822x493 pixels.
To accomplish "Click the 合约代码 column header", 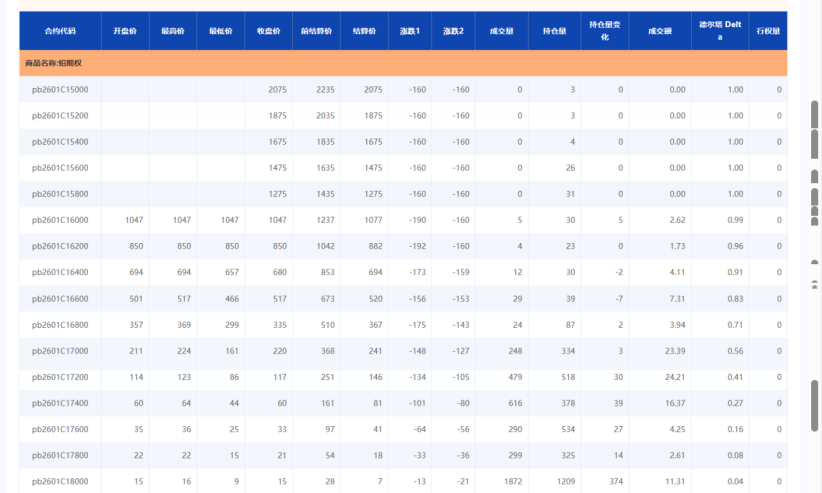I will (60, 31).
